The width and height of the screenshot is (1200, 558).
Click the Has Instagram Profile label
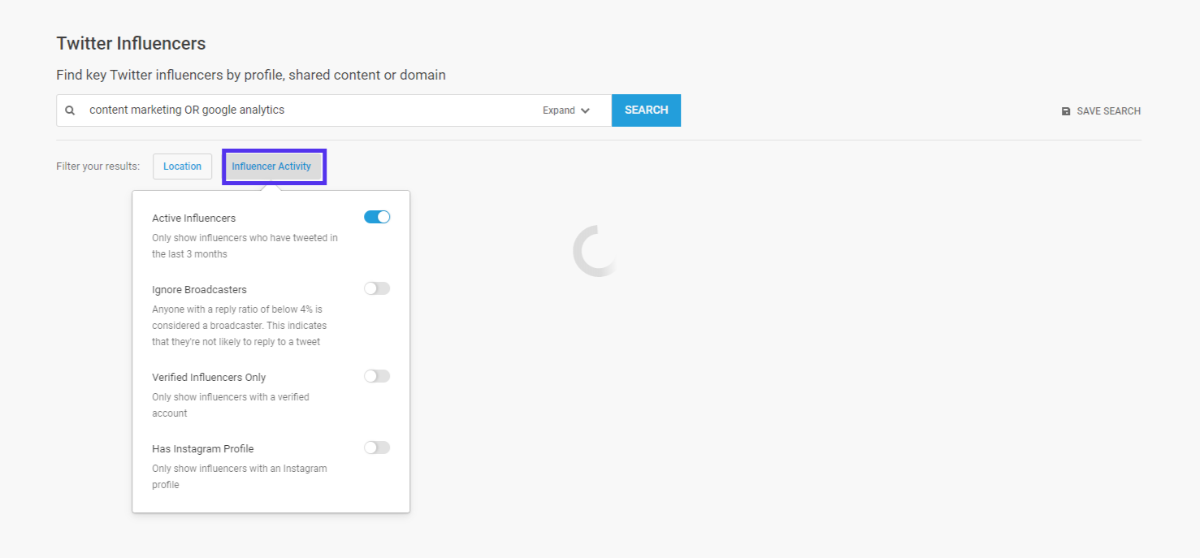point(203,449)
